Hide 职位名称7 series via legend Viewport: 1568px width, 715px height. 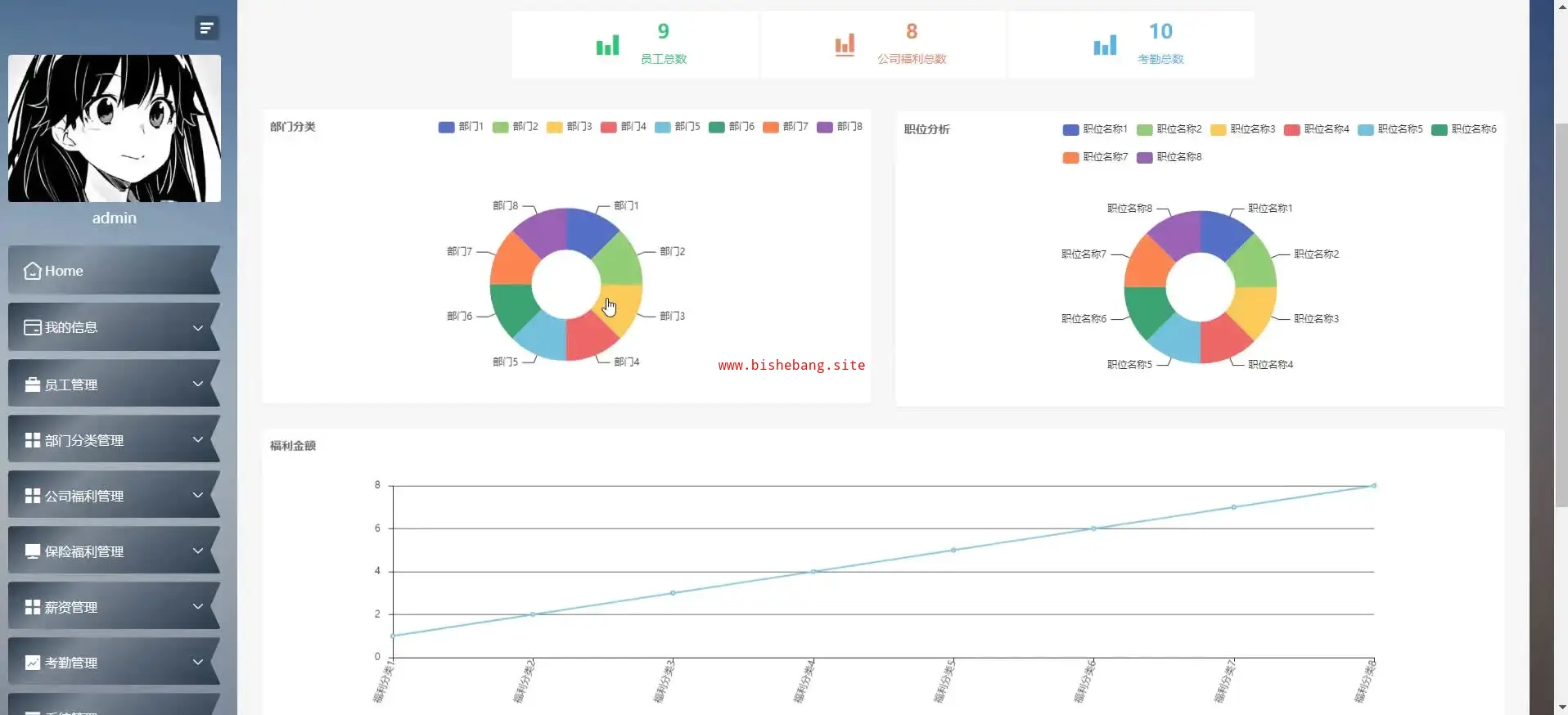[x=1095, y=157]
